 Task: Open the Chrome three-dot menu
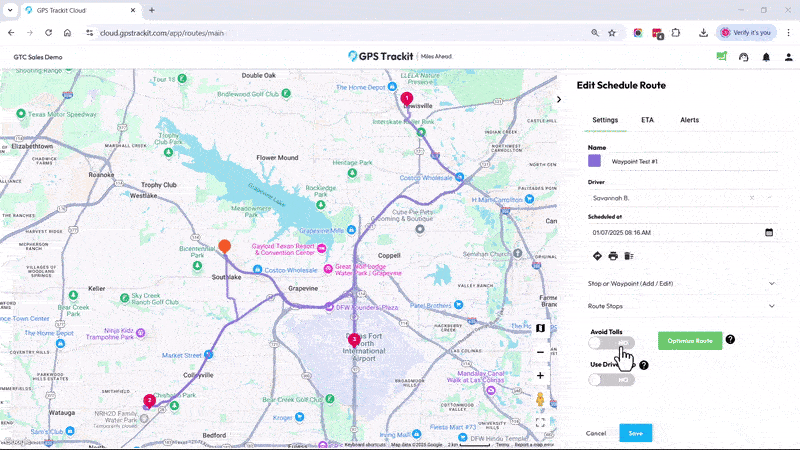tap(788, 33)
